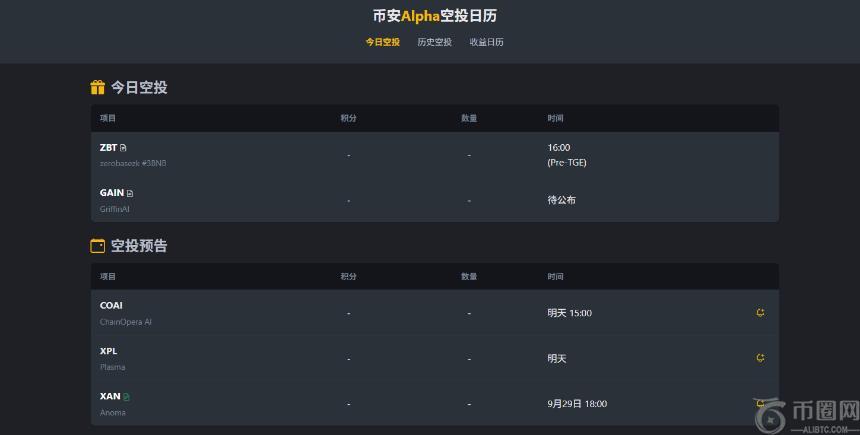
Task: Switch to the 今日空投 tab
Action: 382,42
